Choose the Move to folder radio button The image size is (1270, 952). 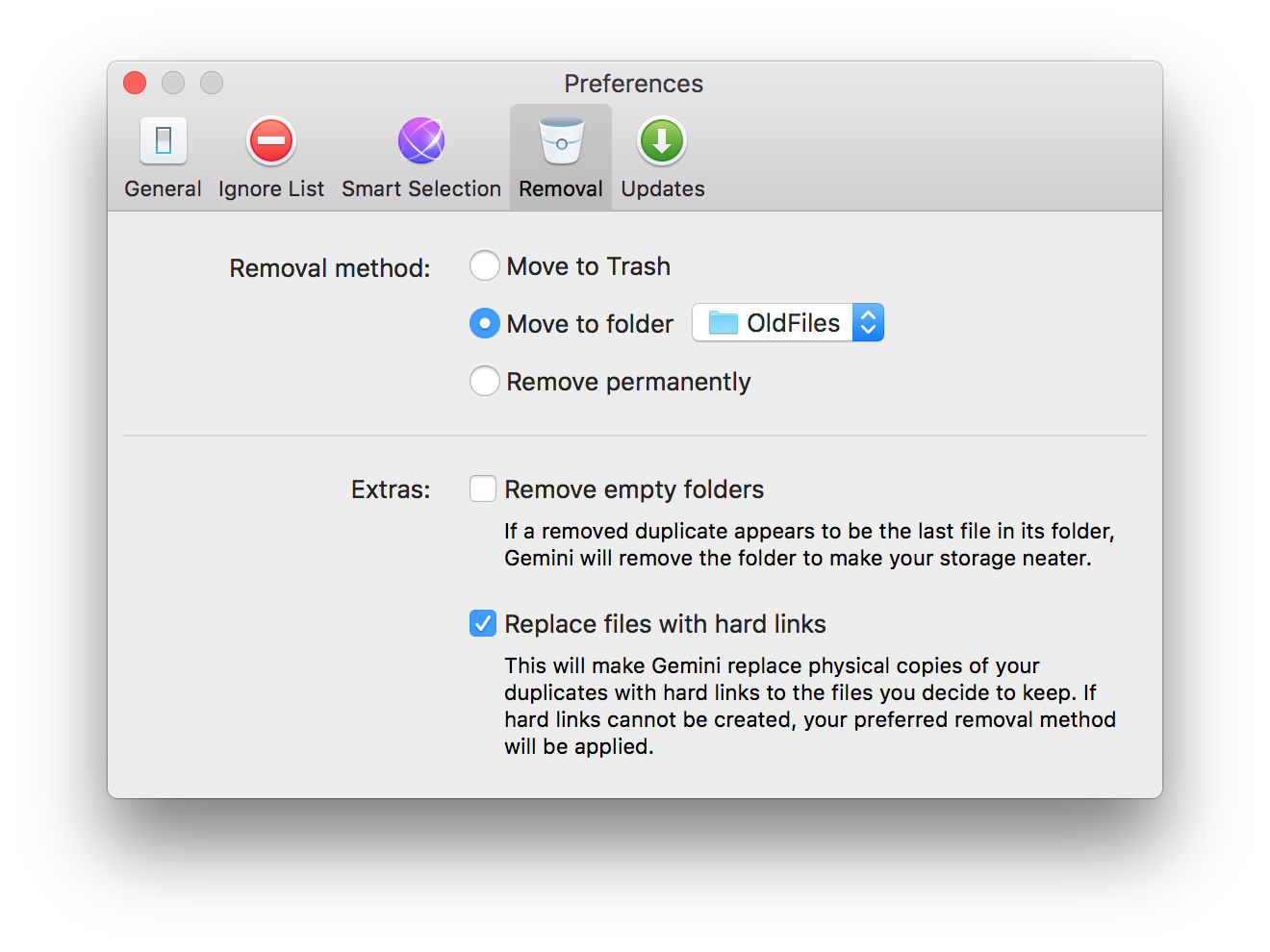[484, 324]
